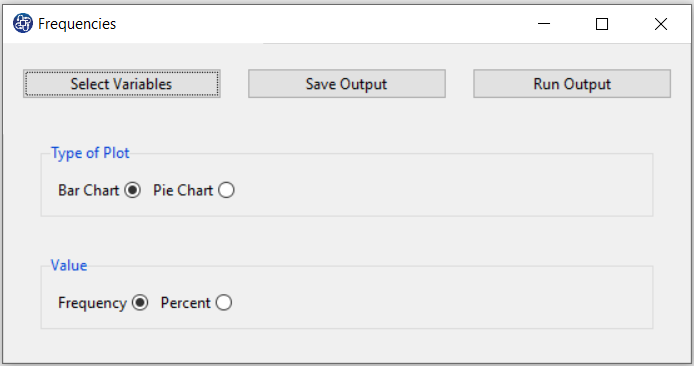
Task: Click the Save Output button
Action: (x=347, y=84)
